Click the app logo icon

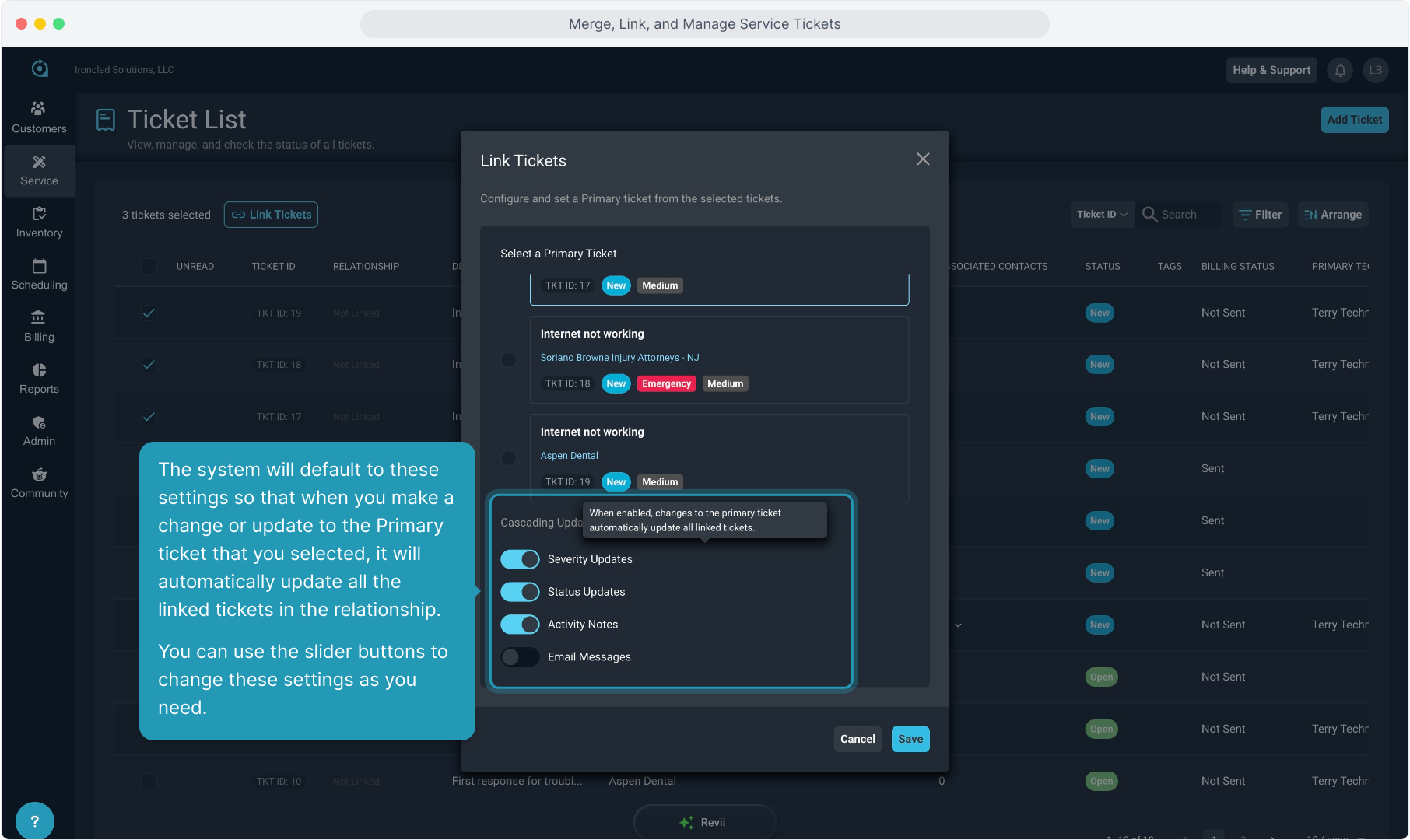click(x=40, y=69)
